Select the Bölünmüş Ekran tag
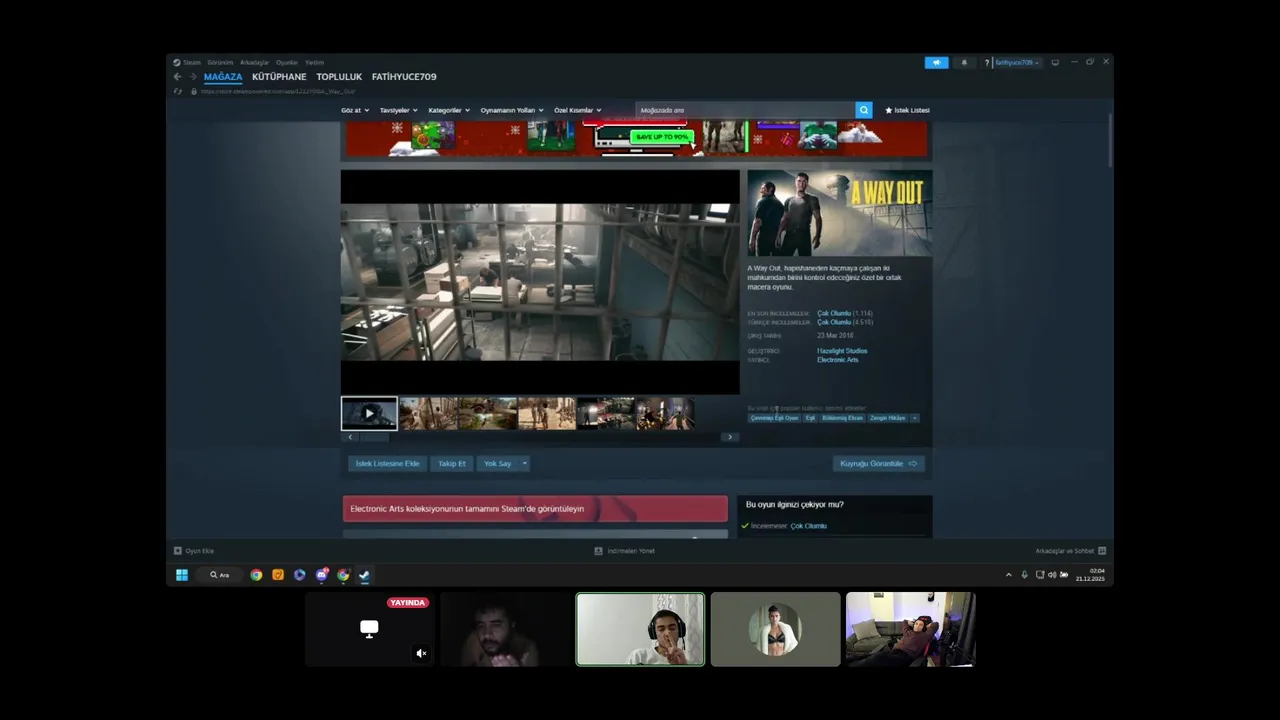 (842, 418)
